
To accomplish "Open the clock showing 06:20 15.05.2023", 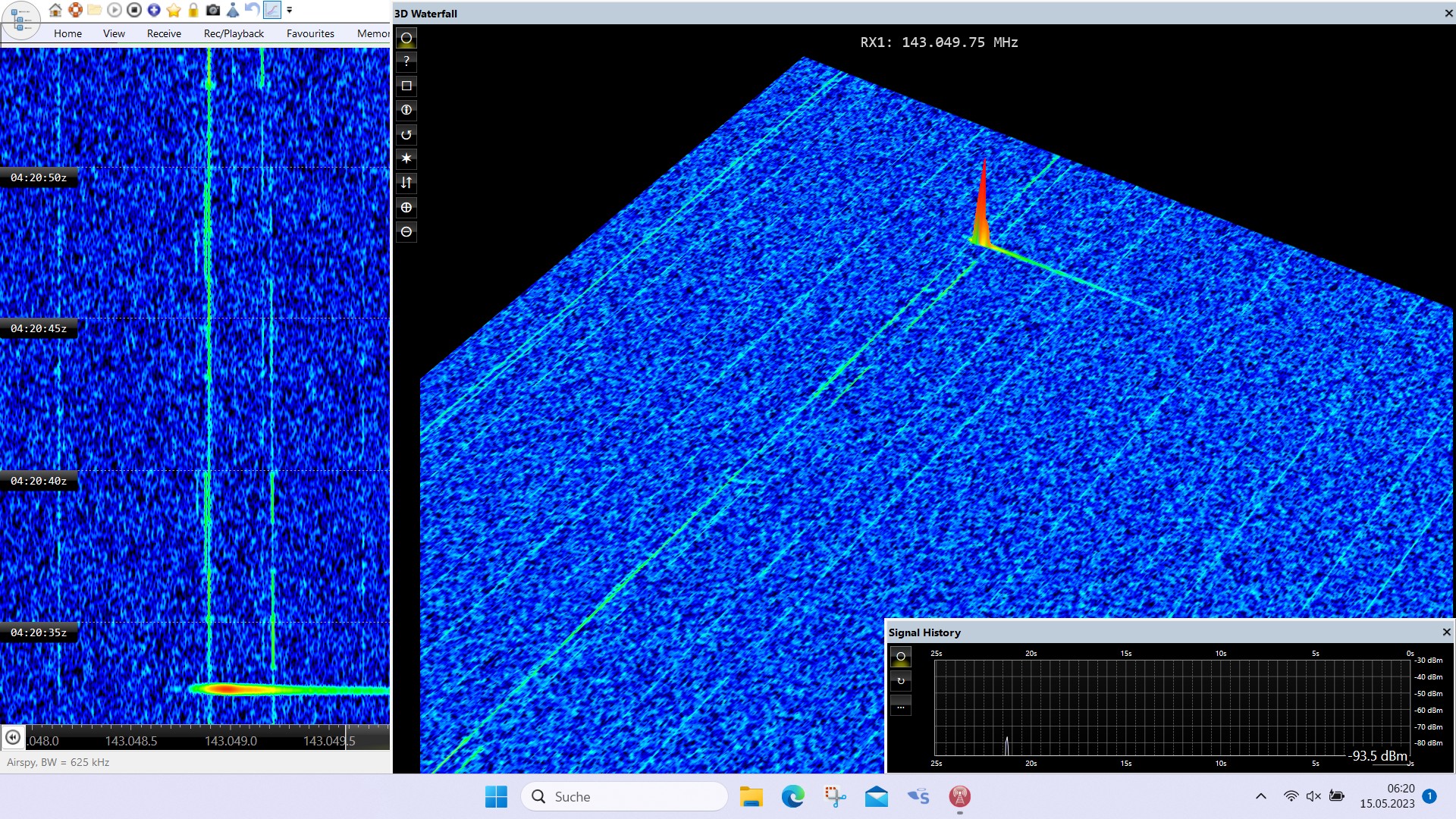I will pyautogui.click(x=1387, y=796).
